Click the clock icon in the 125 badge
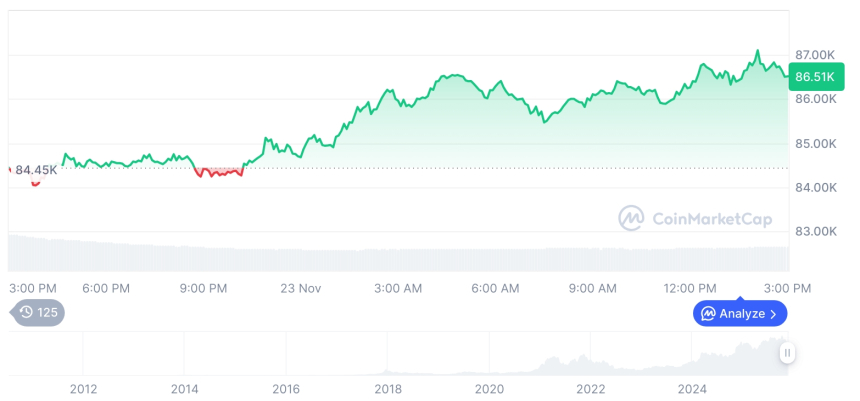Image resolution: width=860 pixels, height=401 pixels. [26, 312]
